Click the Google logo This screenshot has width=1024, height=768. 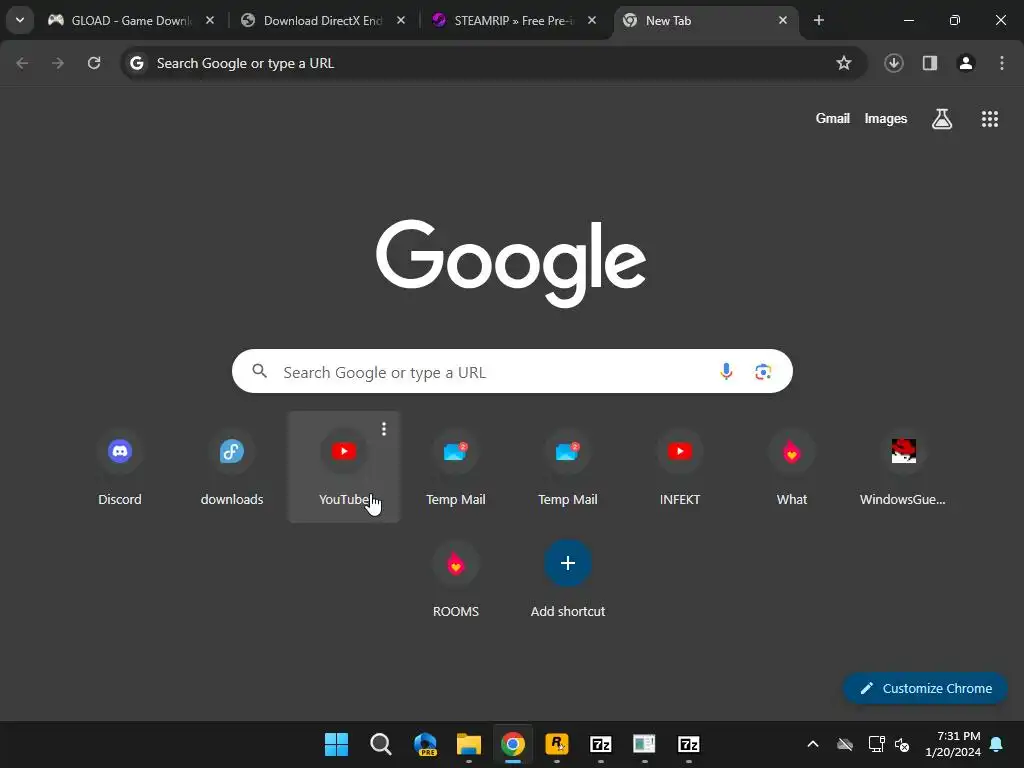(511, 263)
